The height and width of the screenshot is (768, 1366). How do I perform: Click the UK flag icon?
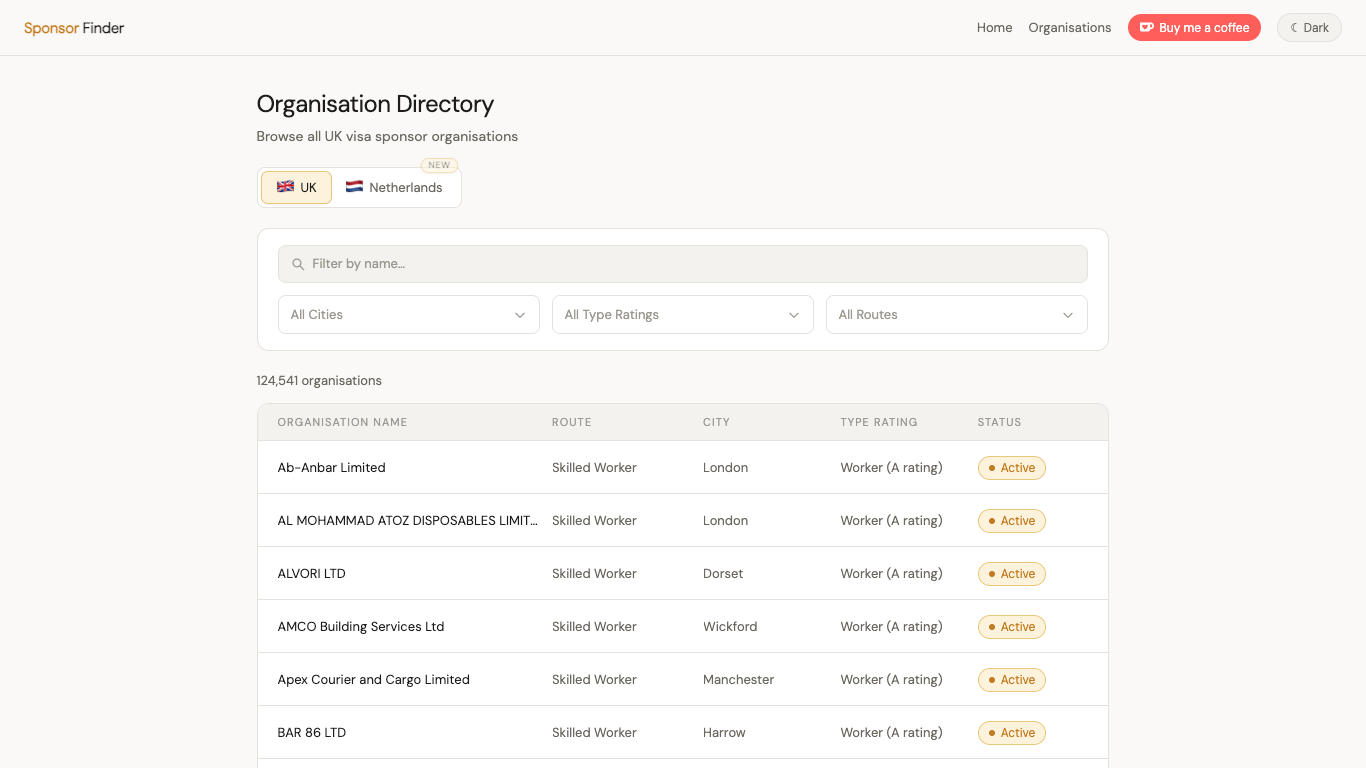(x=285, y=187)
